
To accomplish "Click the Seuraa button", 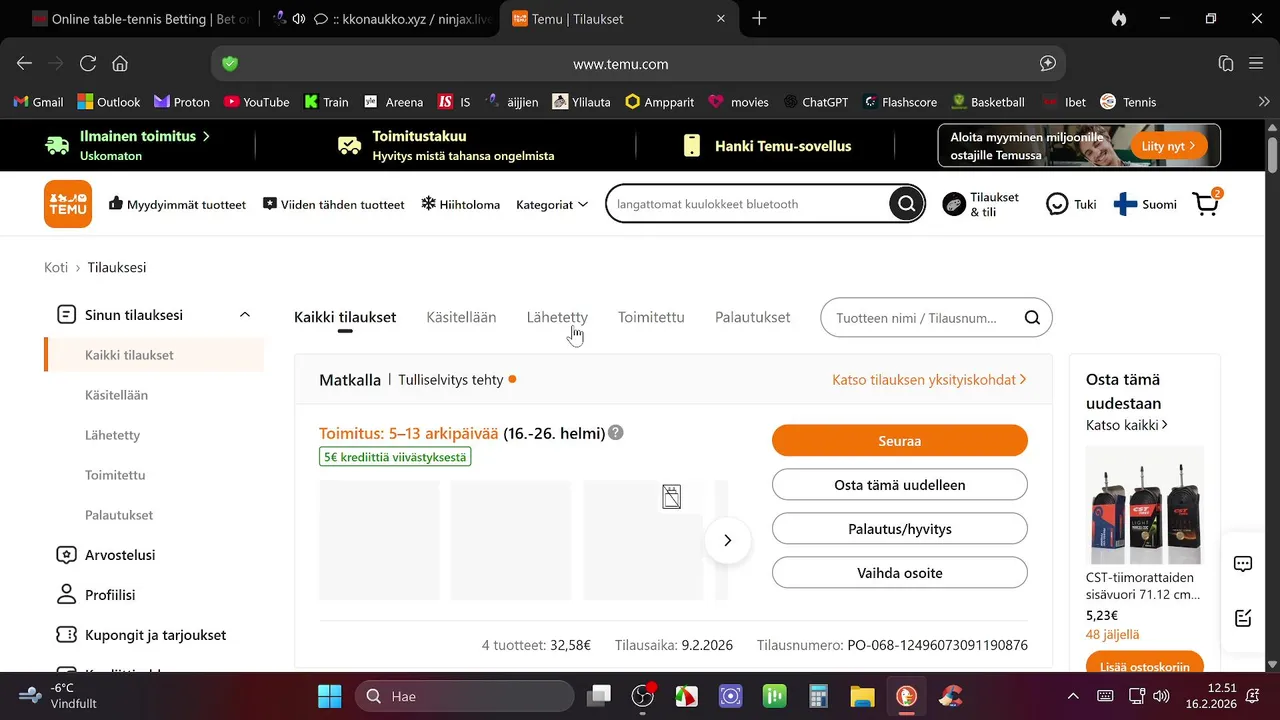I will [899, 441].
